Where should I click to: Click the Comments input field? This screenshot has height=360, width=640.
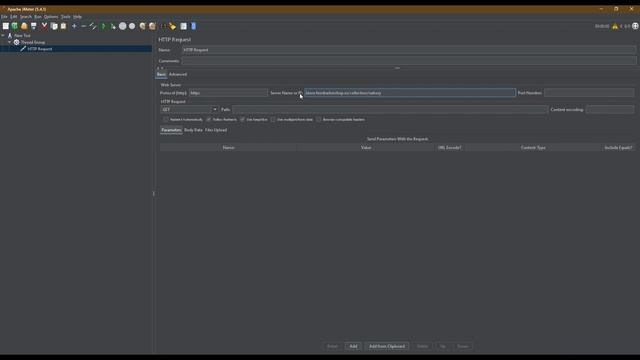(x=409, y=60)
